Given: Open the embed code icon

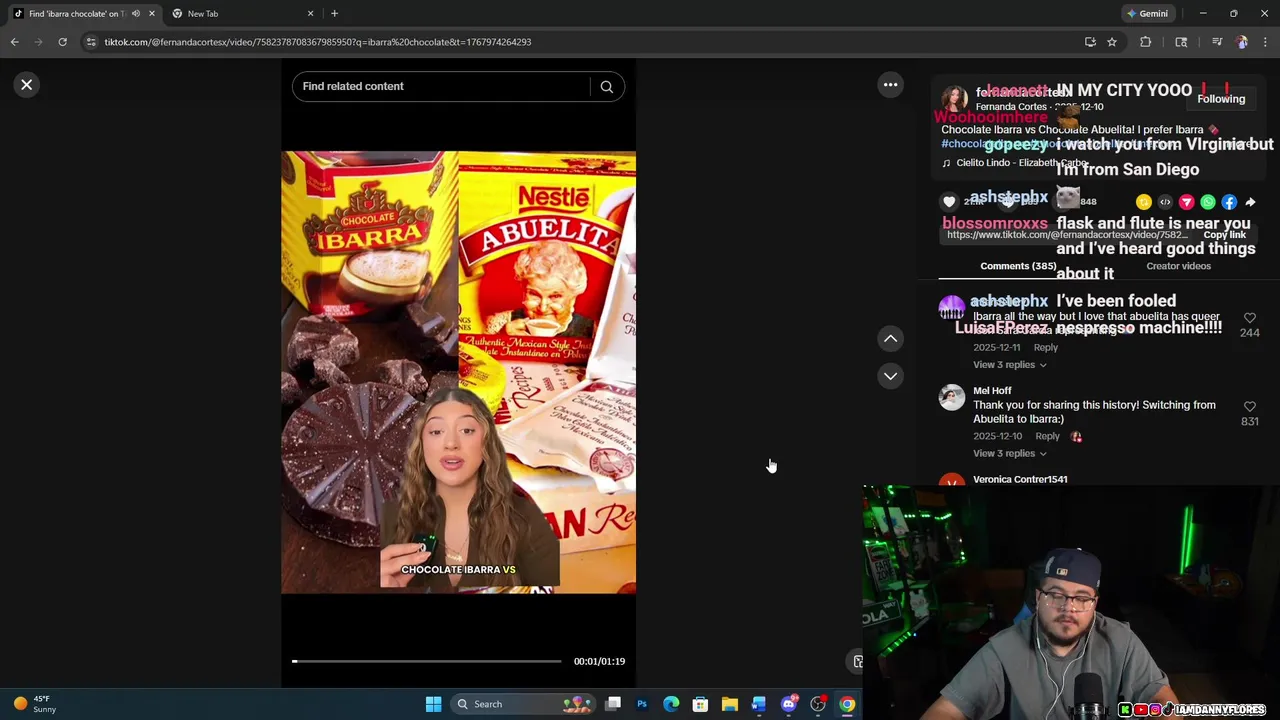Looking at the screenshot, I should point(1165,202).
